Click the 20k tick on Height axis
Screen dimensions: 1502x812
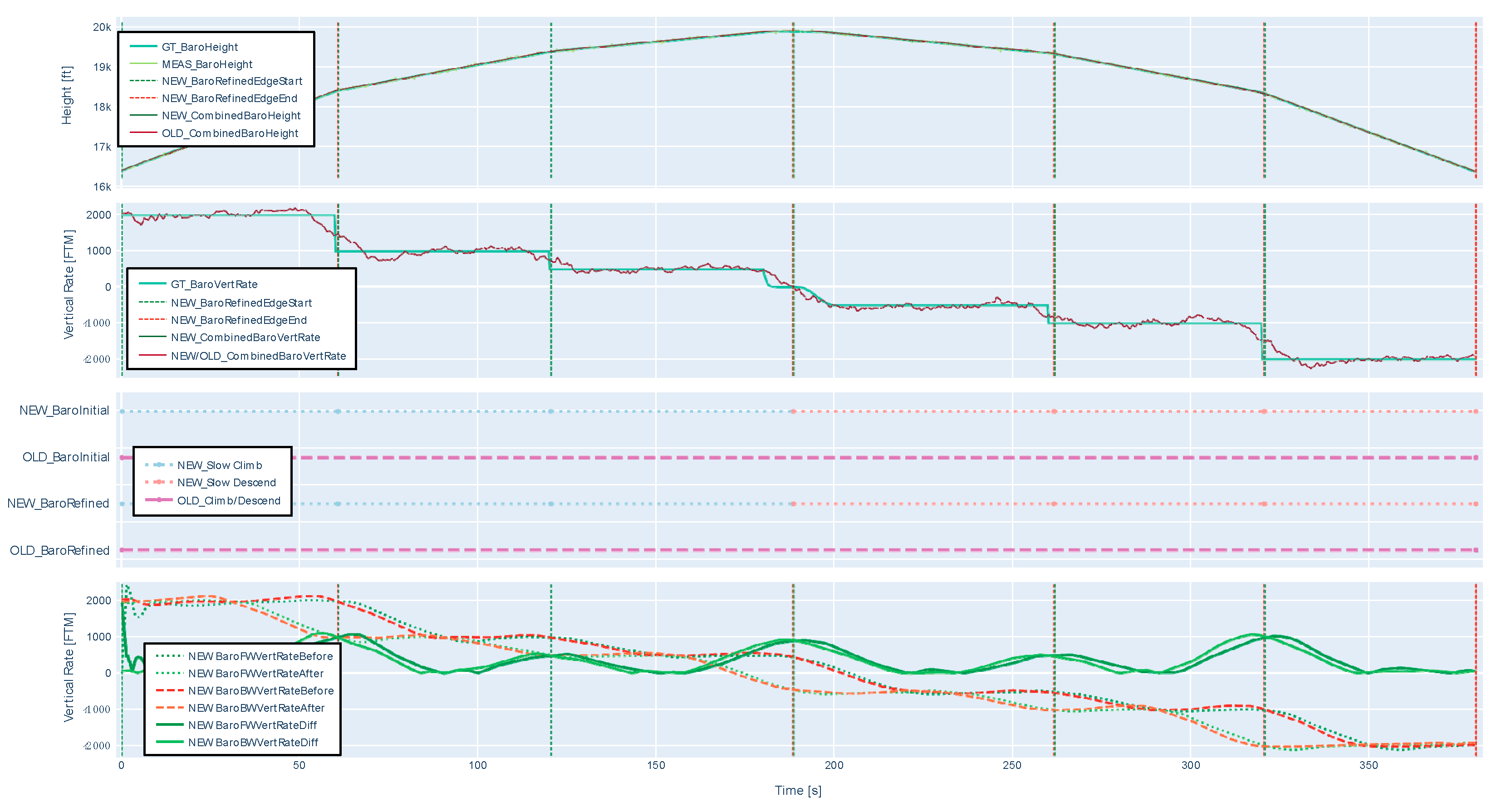point(102,27)
